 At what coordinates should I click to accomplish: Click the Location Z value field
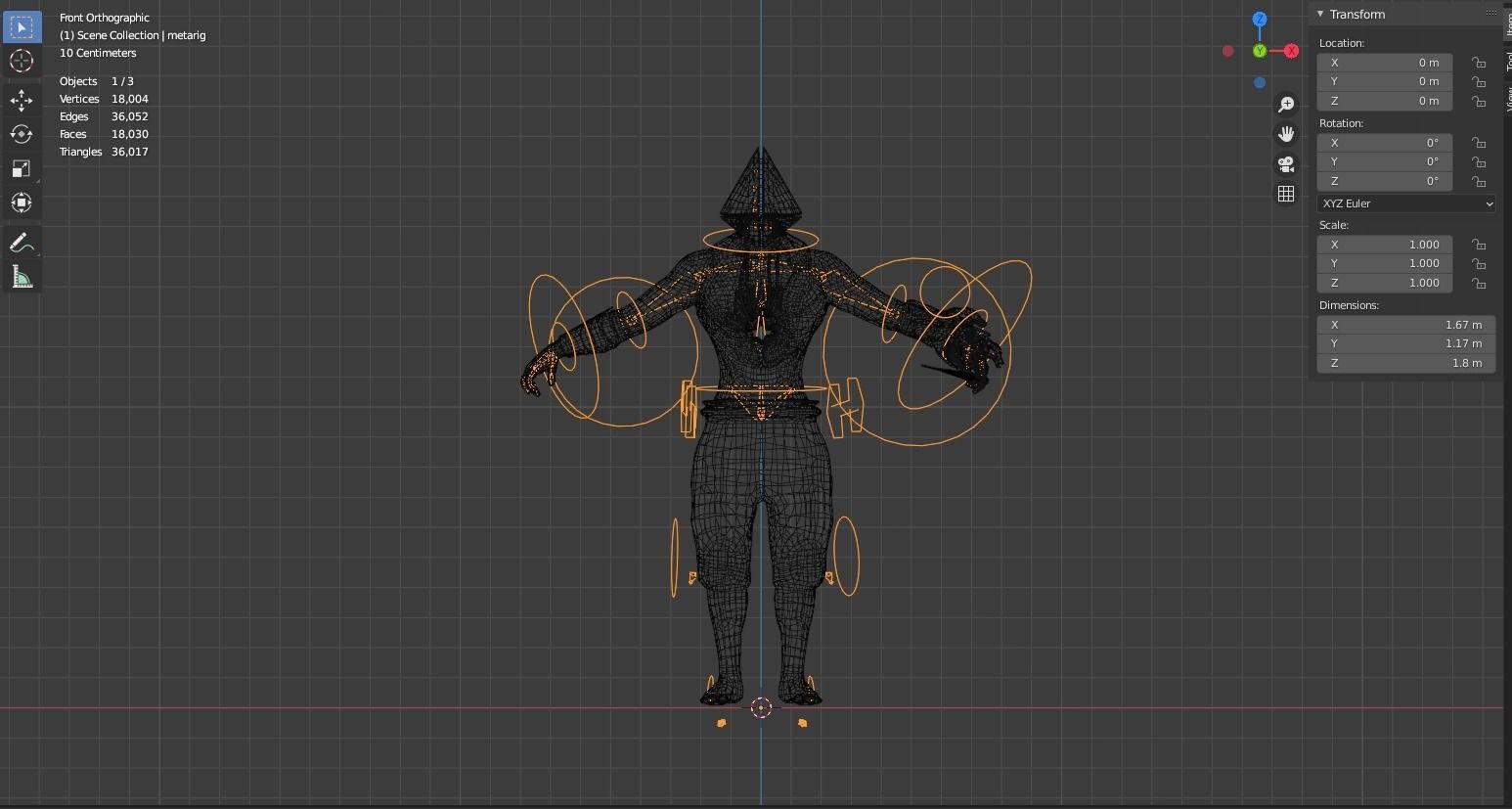click(1384, 101)
